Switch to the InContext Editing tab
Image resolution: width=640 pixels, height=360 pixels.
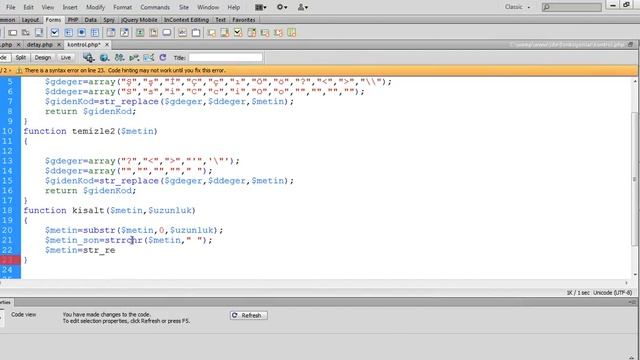[186, 20]
